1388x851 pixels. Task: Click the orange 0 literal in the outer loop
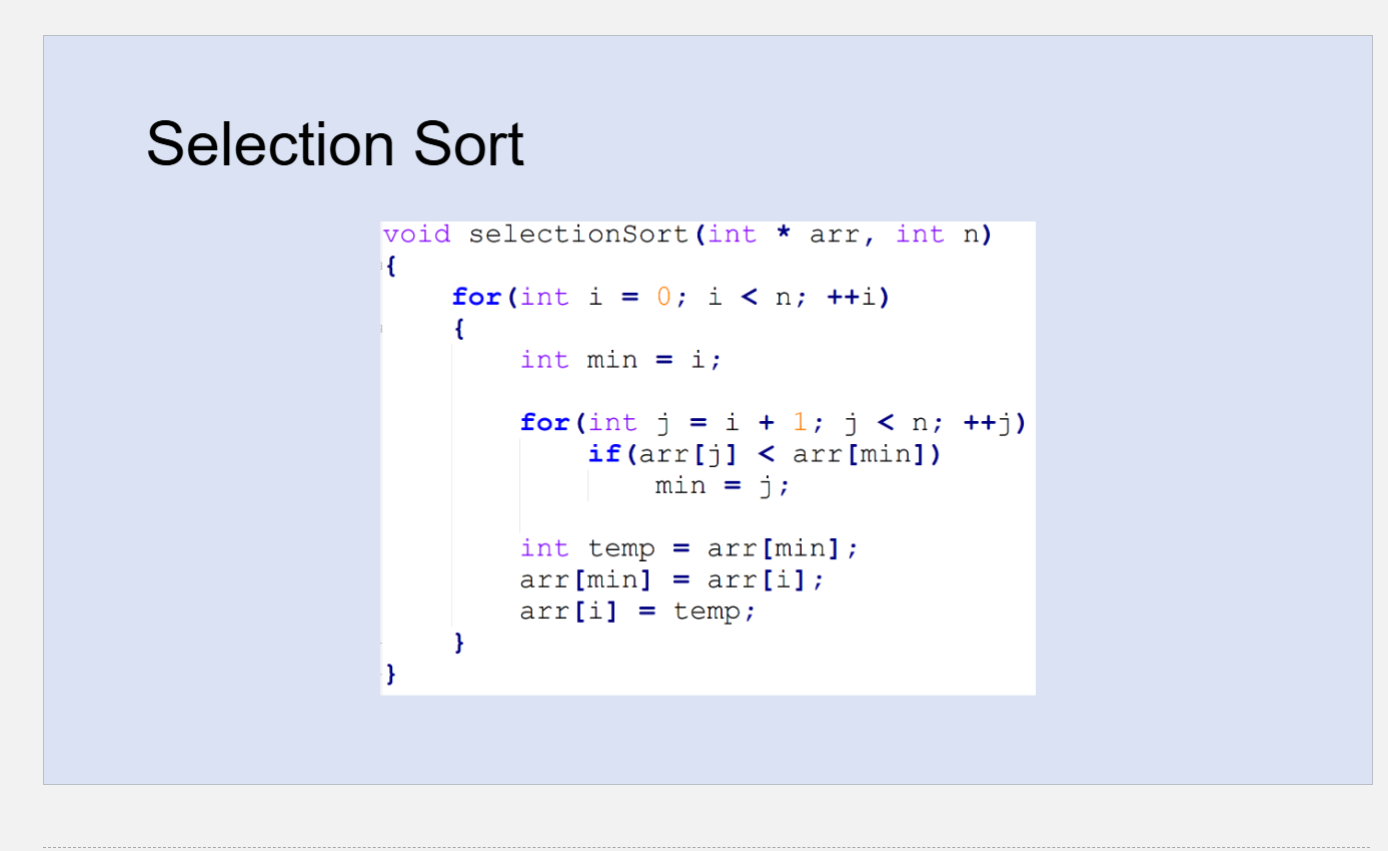click(x=664, y=297)
